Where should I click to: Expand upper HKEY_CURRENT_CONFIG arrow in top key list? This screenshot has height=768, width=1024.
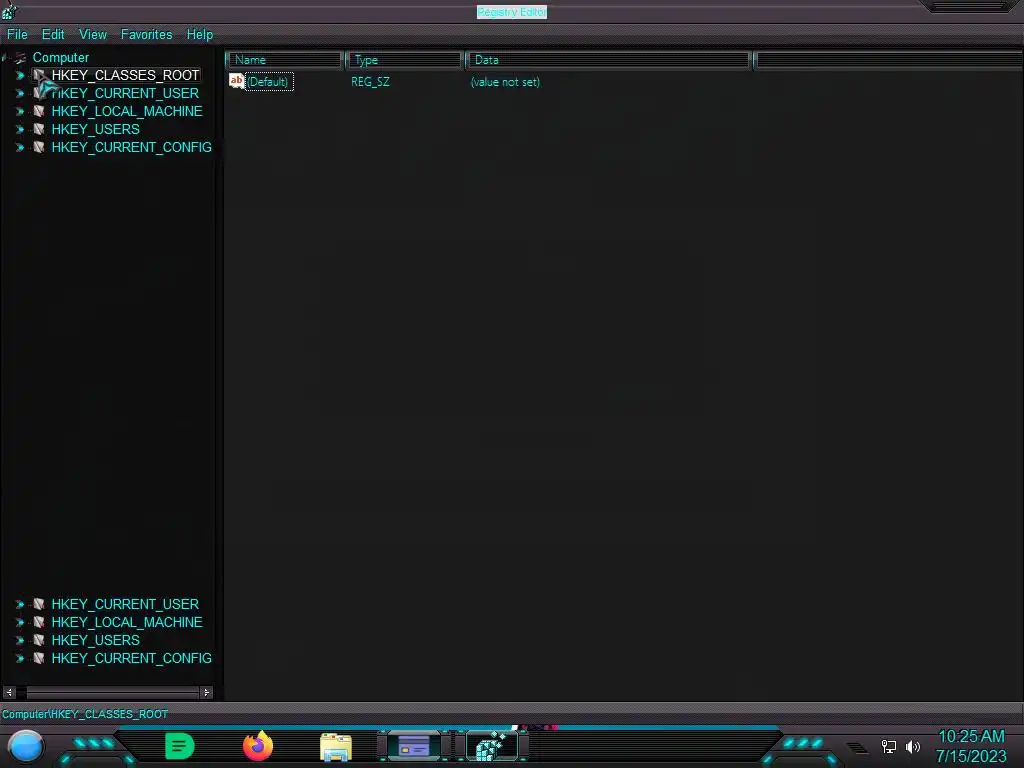20,148
